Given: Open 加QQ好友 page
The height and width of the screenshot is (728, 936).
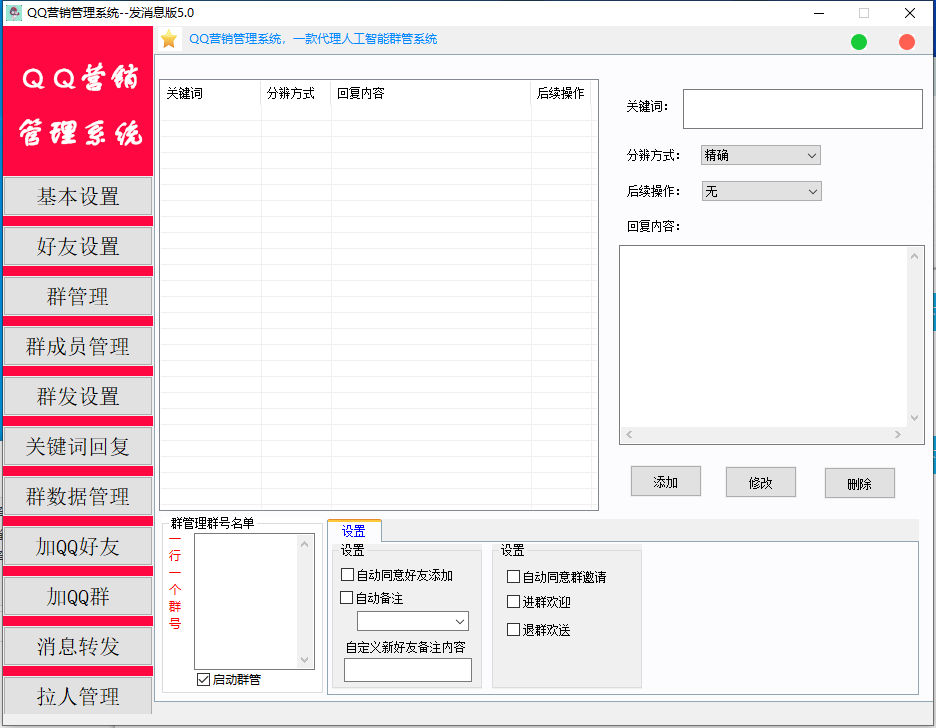Looking at the screenshot, I should (78, 547).
